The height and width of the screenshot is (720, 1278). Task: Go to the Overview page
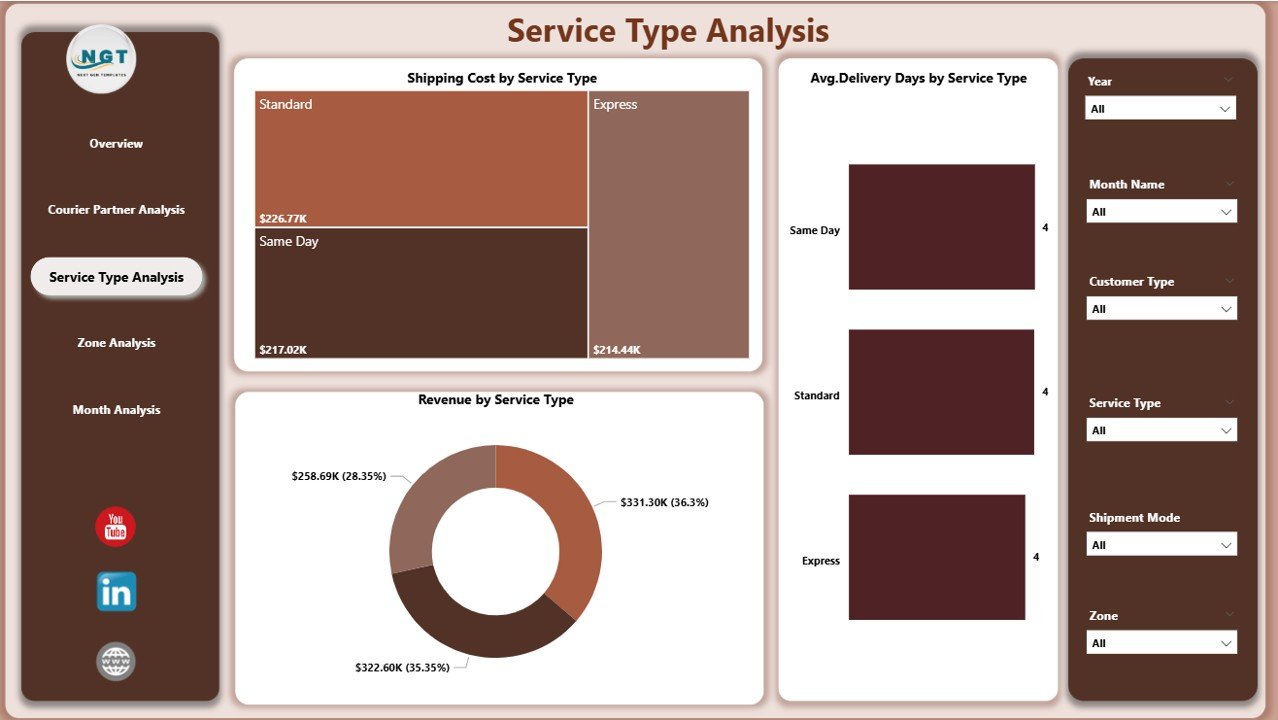pos(116,144)
